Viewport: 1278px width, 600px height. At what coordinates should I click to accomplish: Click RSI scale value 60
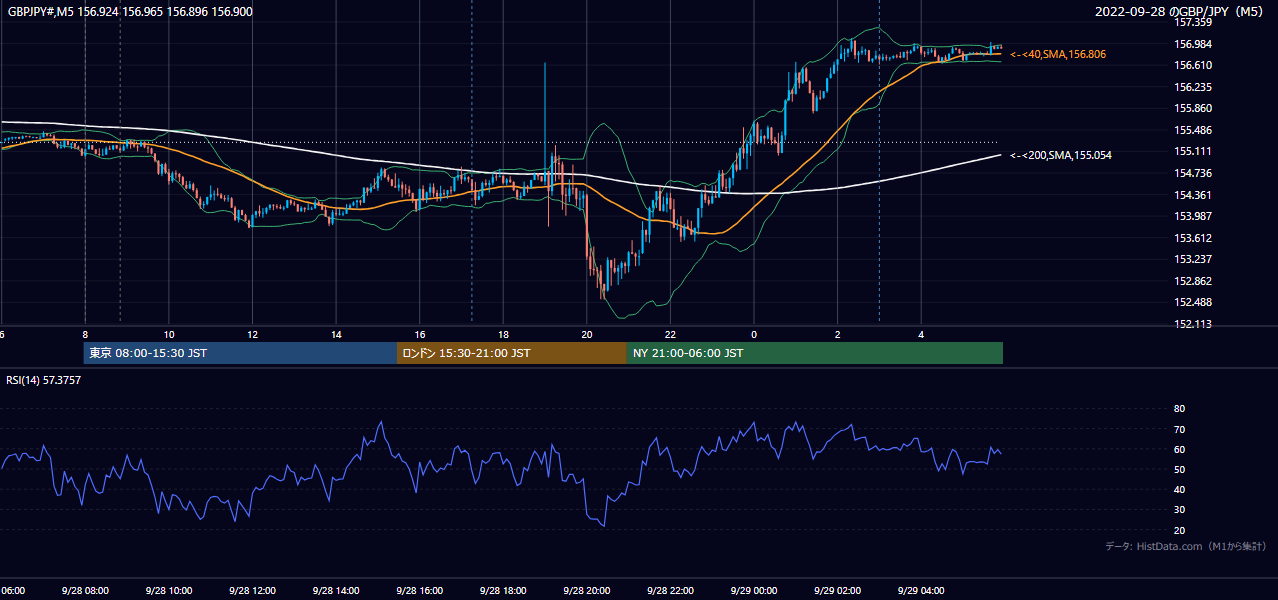click(1179, 449)
